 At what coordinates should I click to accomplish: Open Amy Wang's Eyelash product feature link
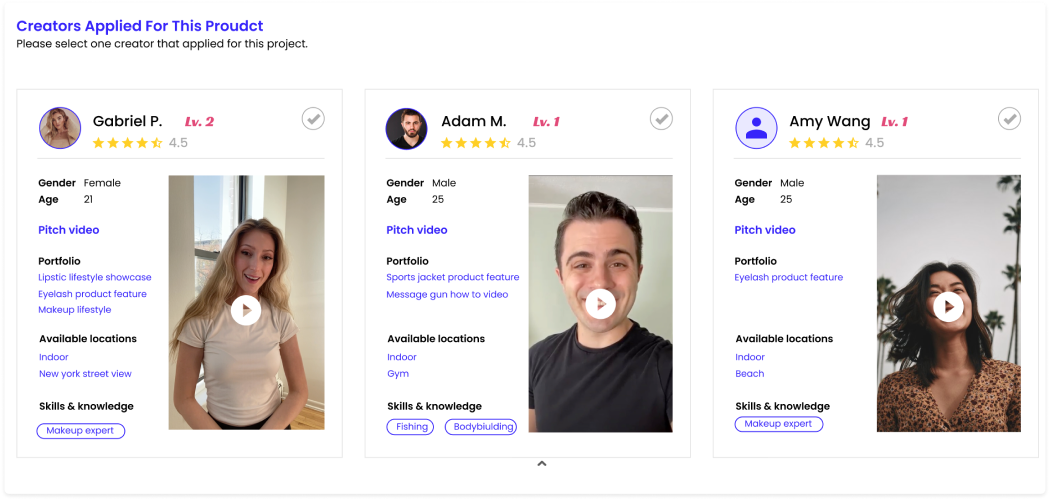tap(789, 277)
